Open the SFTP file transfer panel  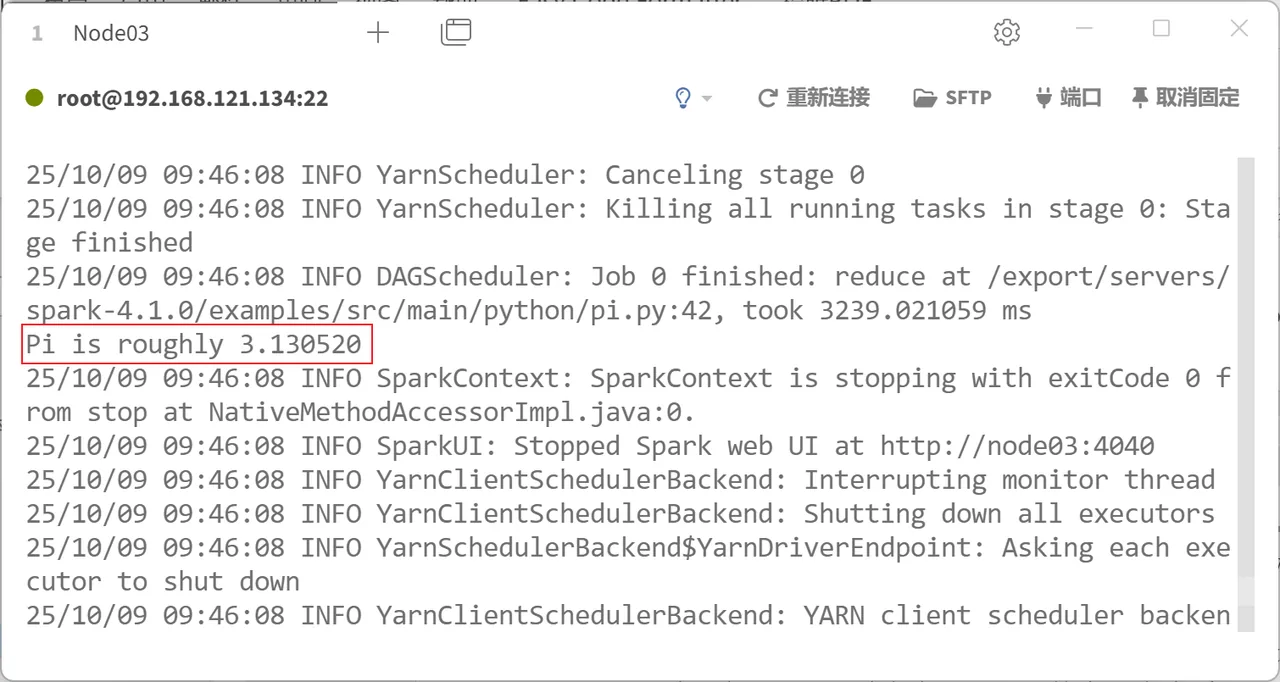click(x=952, y=98)
